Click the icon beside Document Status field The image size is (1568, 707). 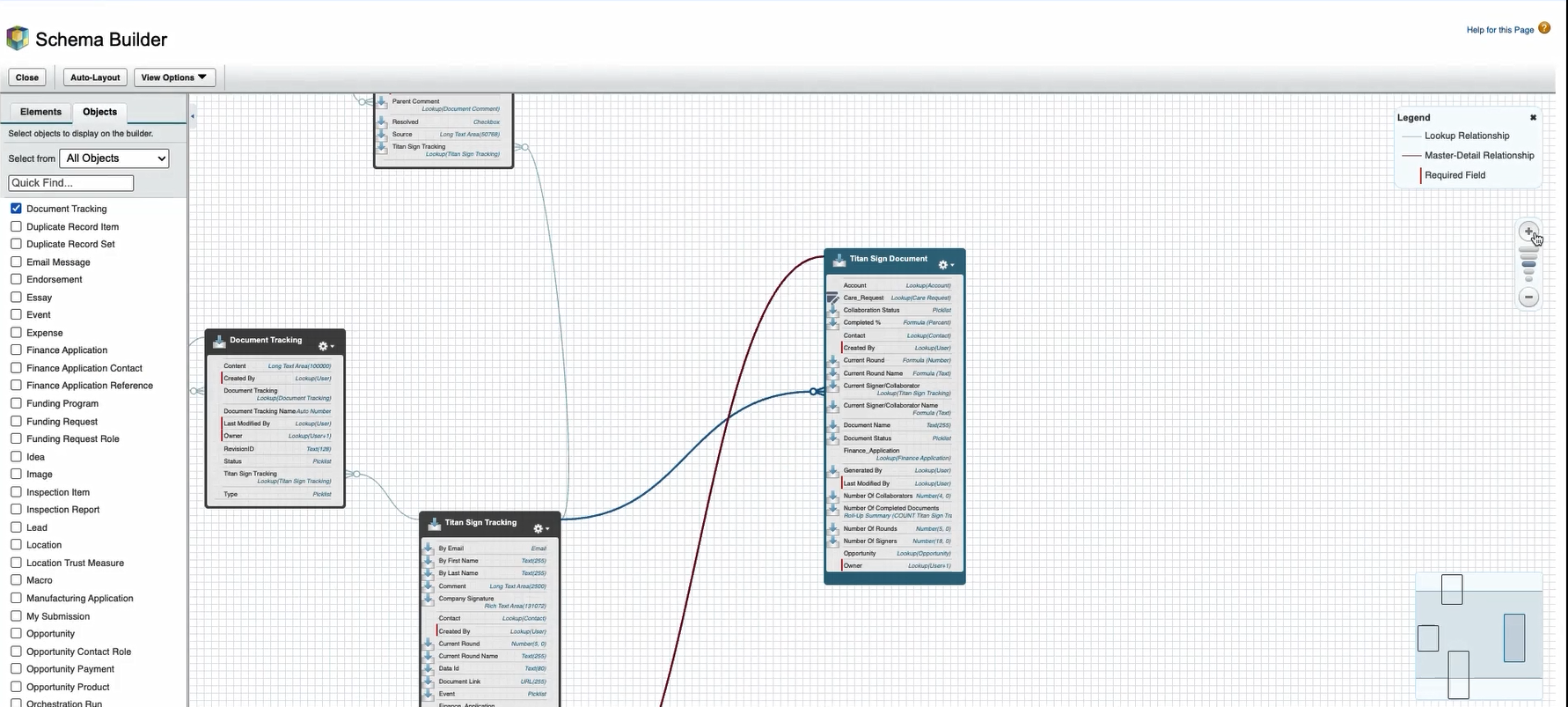(x=832, y=438)
